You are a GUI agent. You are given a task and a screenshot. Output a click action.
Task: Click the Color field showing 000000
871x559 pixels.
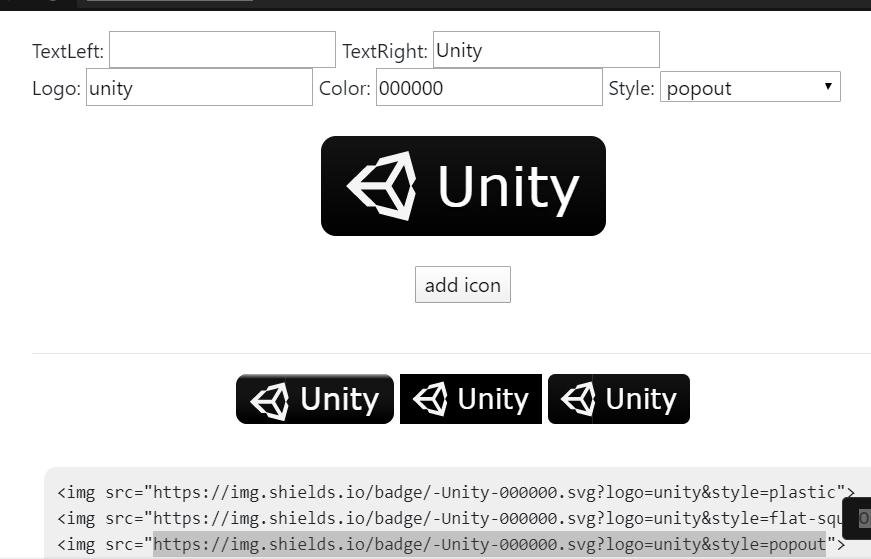pos(489,87)
